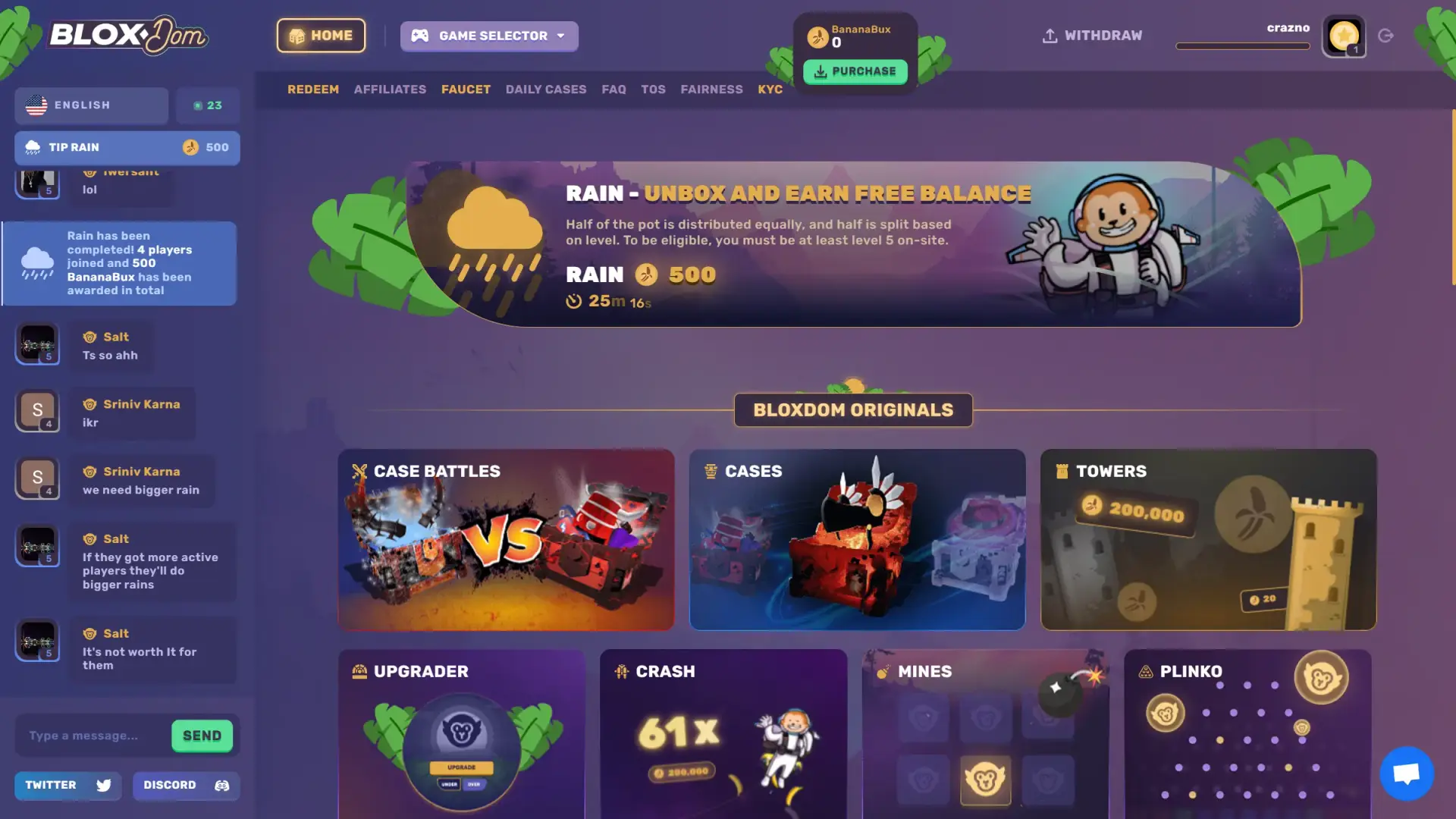The image size is (1456, 819).
Task: Click the BananaBux coin icon
Action: coord(817,36)
